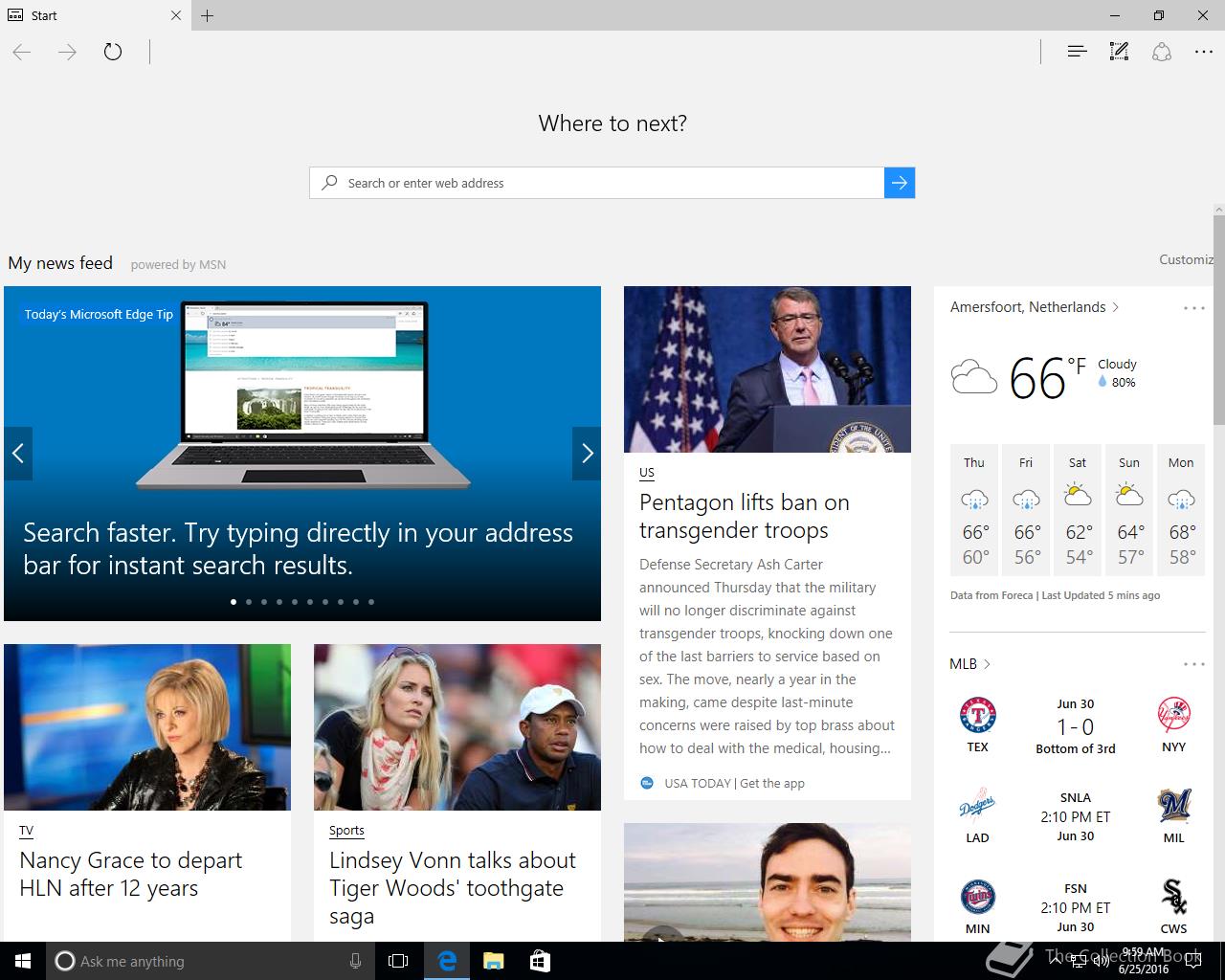Select the Fri forecast column

[x=1026, y=510]
